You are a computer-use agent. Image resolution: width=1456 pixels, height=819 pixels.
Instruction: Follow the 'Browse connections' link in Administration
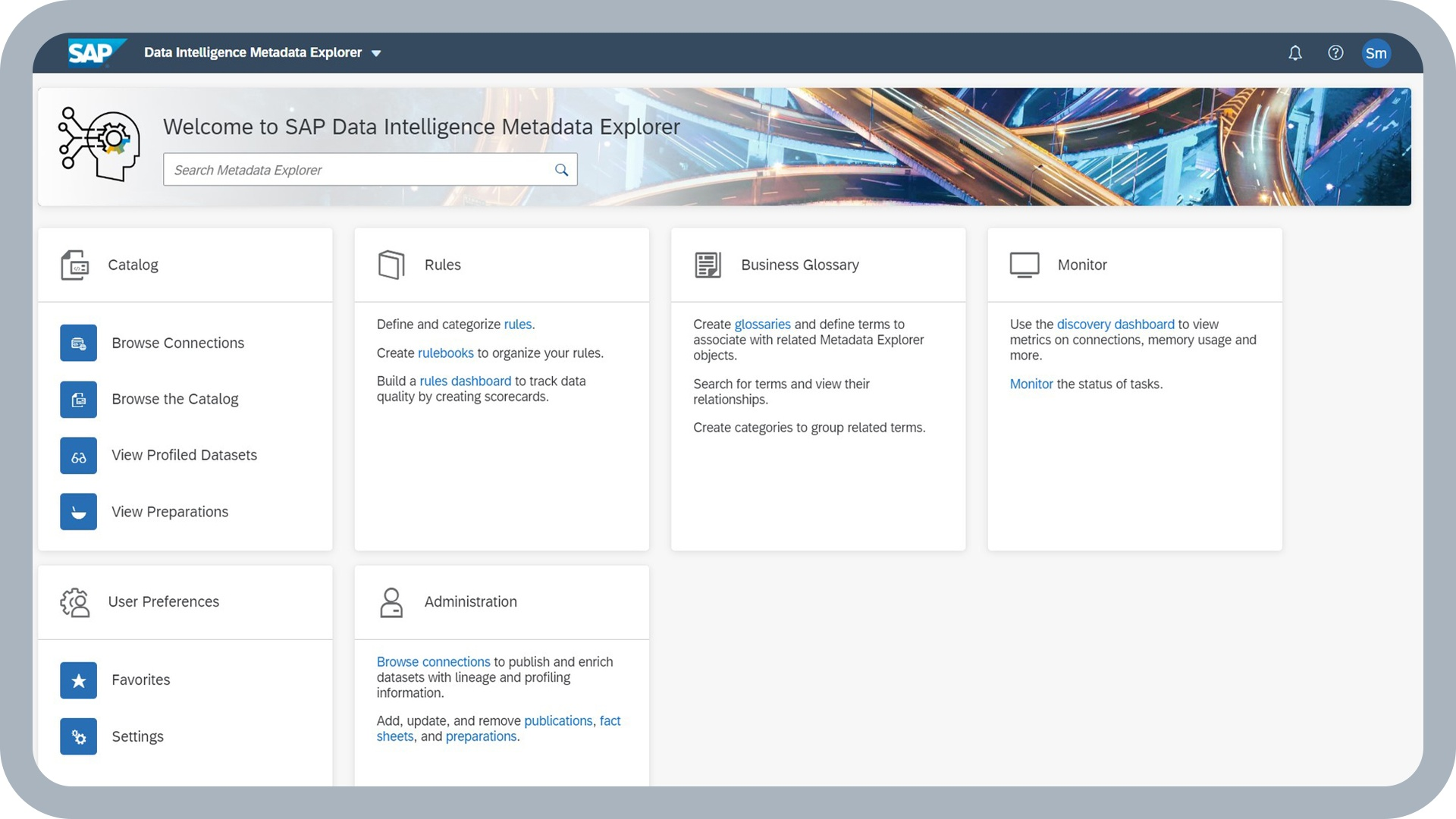[434, 662]
